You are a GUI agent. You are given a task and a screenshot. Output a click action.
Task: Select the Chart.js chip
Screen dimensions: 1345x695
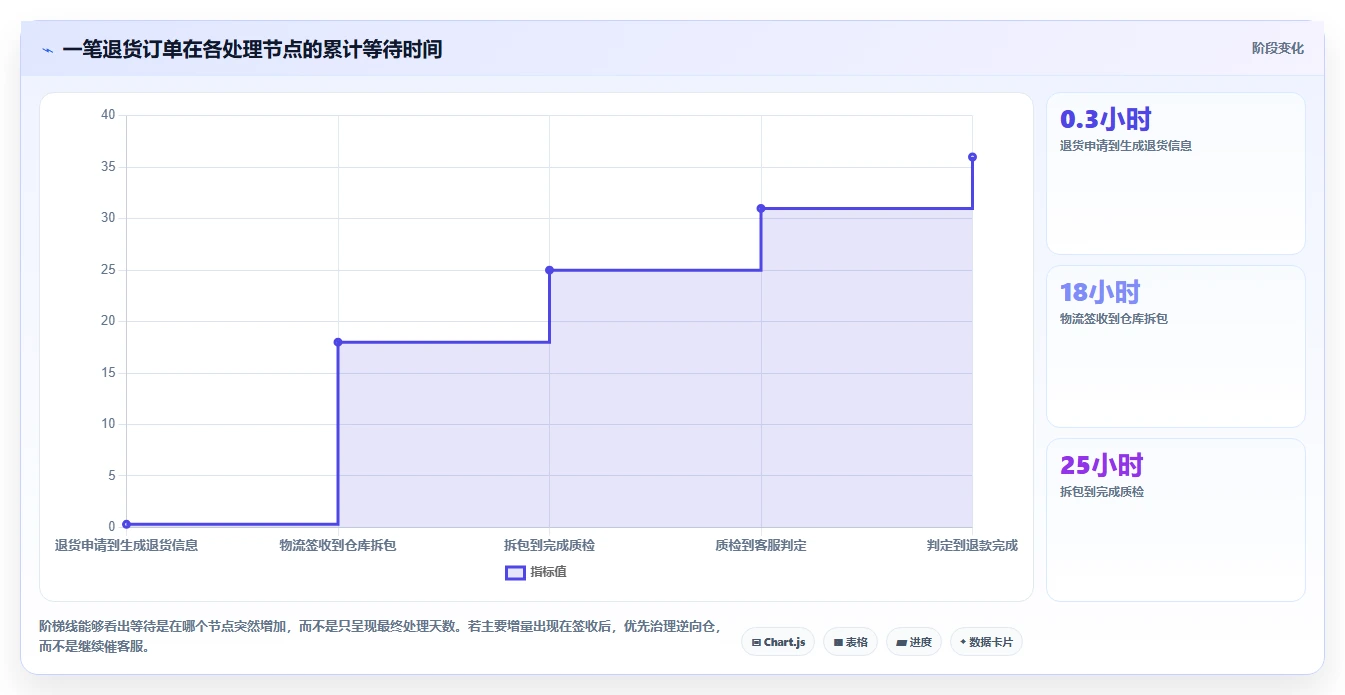[x=778, y=642]
